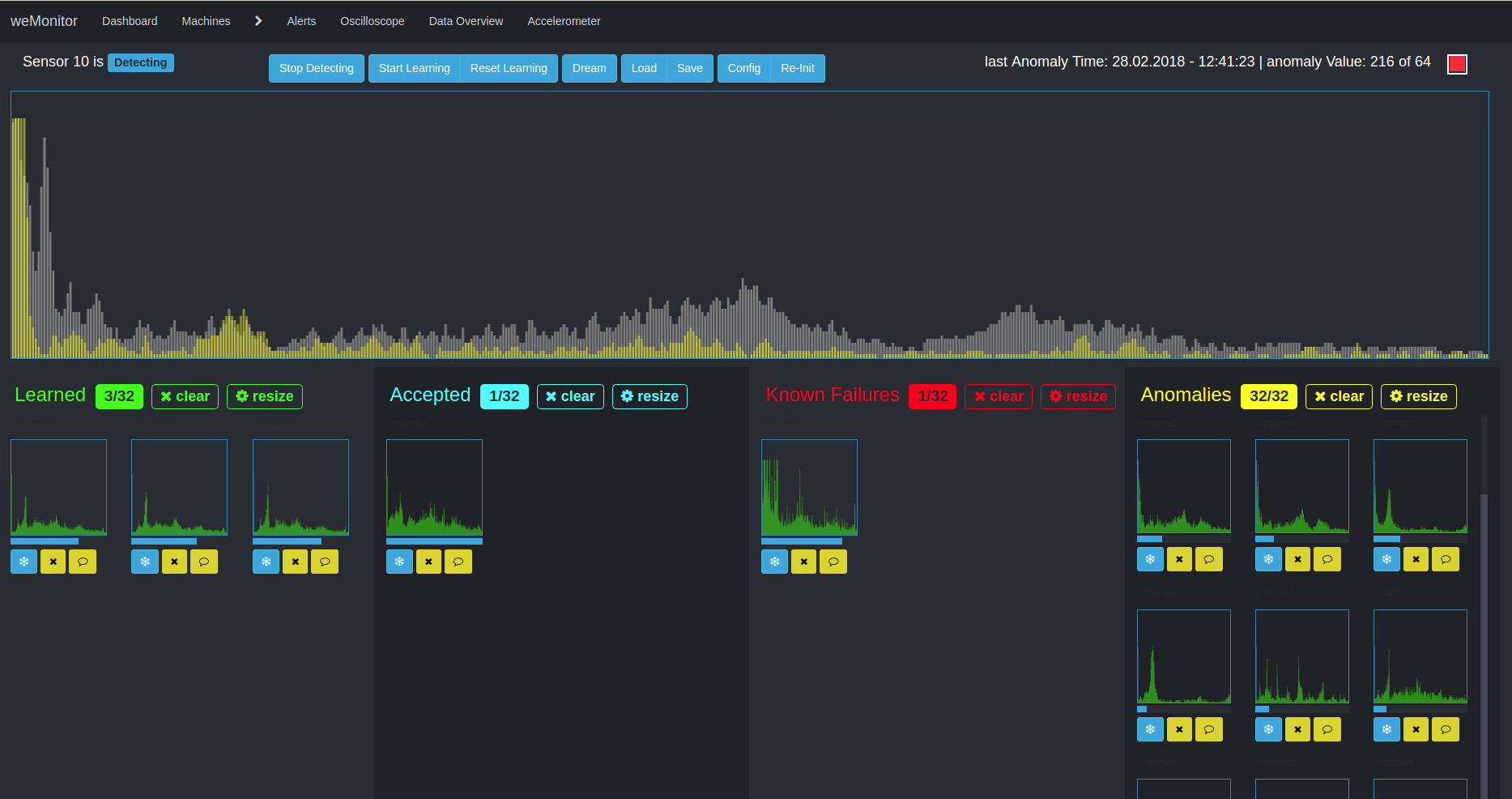The width and height of the screenshot is (1512, 799).
Task: Click the Detecting status badge
Action: (x=141, y=62)
